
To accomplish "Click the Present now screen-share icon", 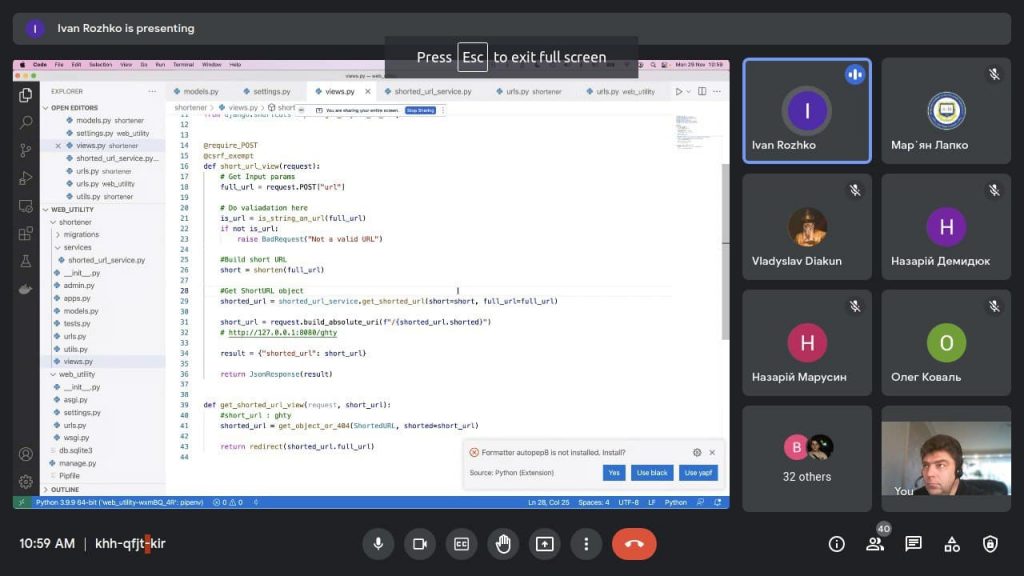I will tap(544, 544).
